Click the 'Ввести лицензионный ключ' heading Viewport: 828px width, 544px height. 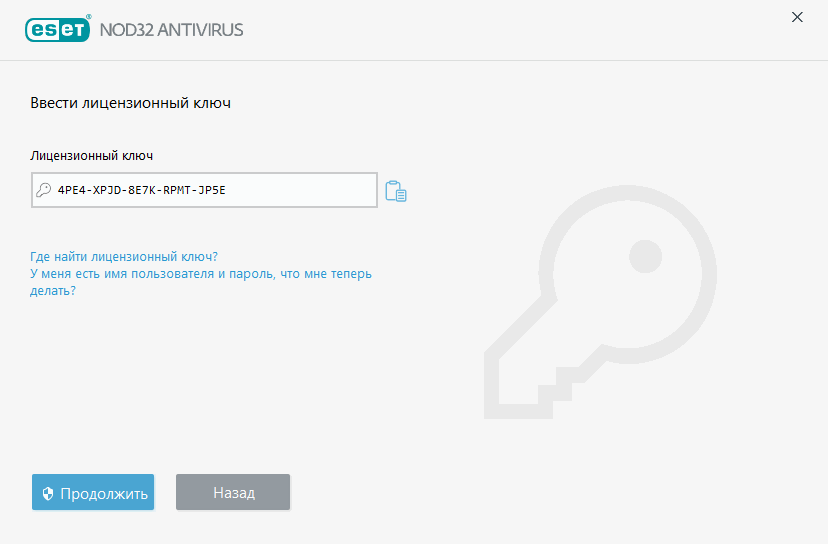tap(130, 103)
